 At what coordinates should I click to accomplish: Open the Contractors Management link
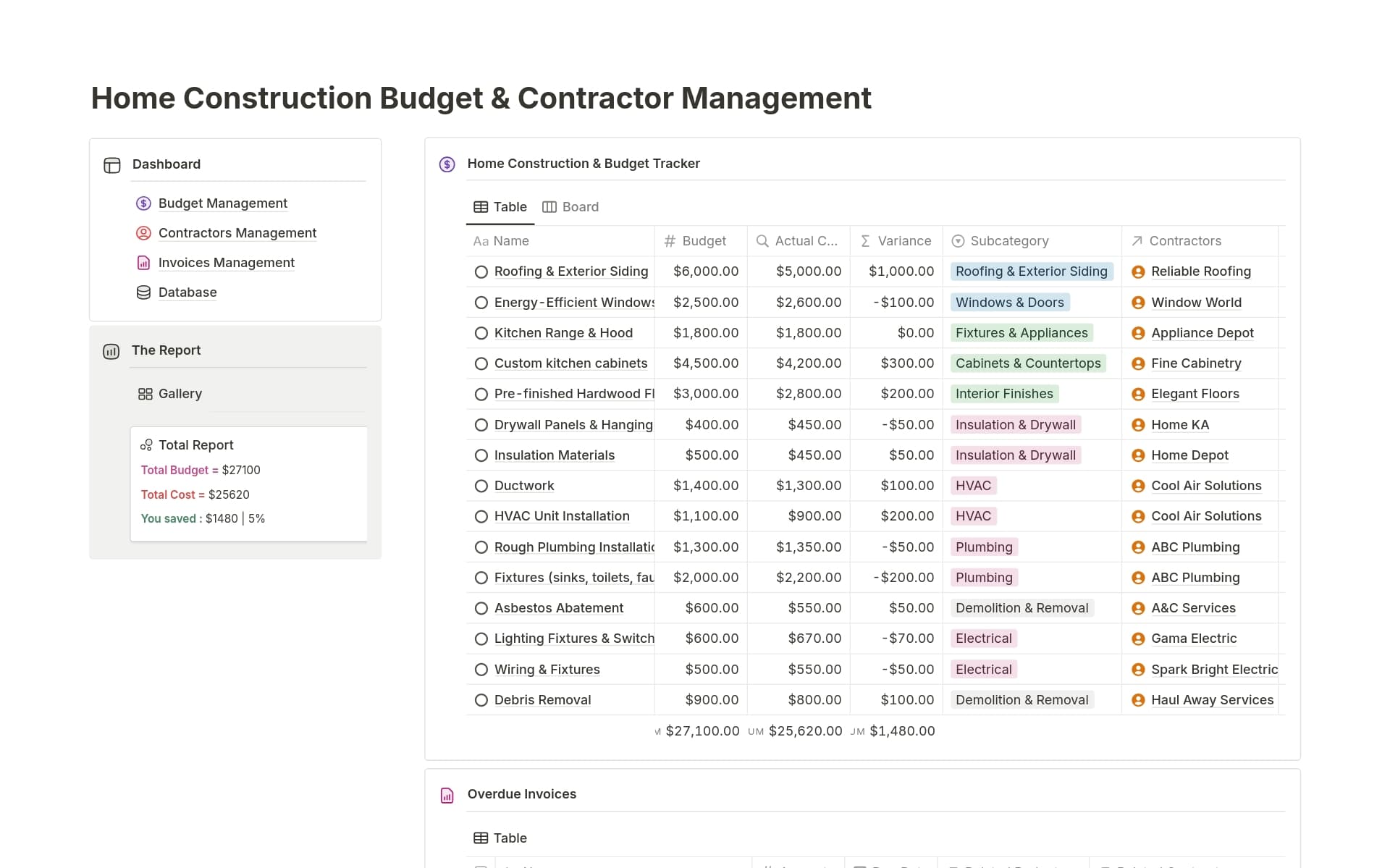coord(237,233)
